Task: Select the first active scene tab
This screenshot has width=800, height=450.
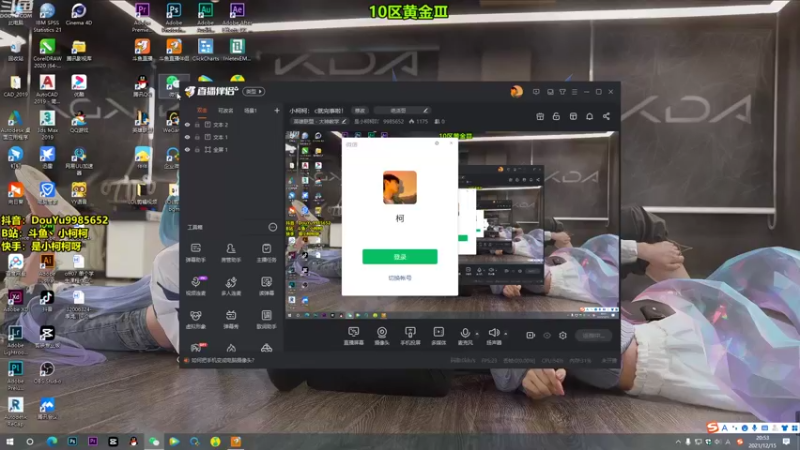Action: tap(202, 110)
